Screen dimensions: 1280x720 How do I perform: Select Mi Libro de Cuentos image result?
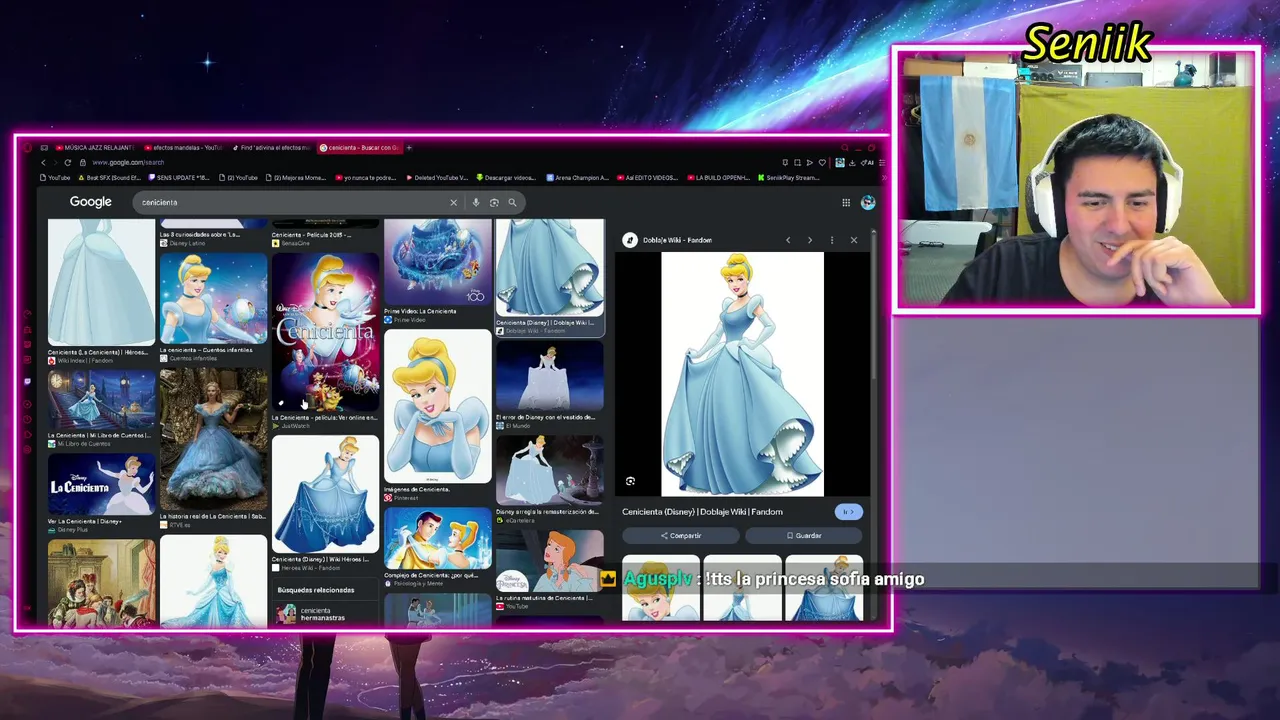click(x=101, y=399)
